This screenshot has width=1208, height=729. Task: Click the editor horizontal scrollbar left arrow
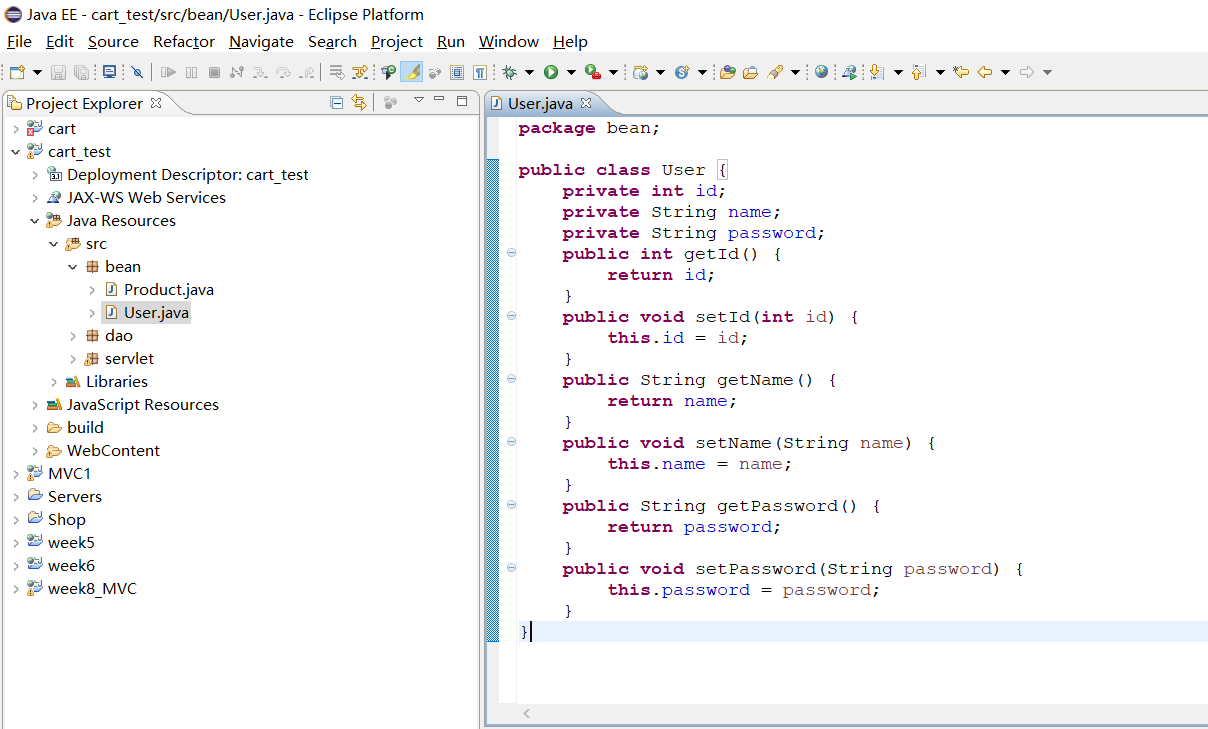[527, 714]
